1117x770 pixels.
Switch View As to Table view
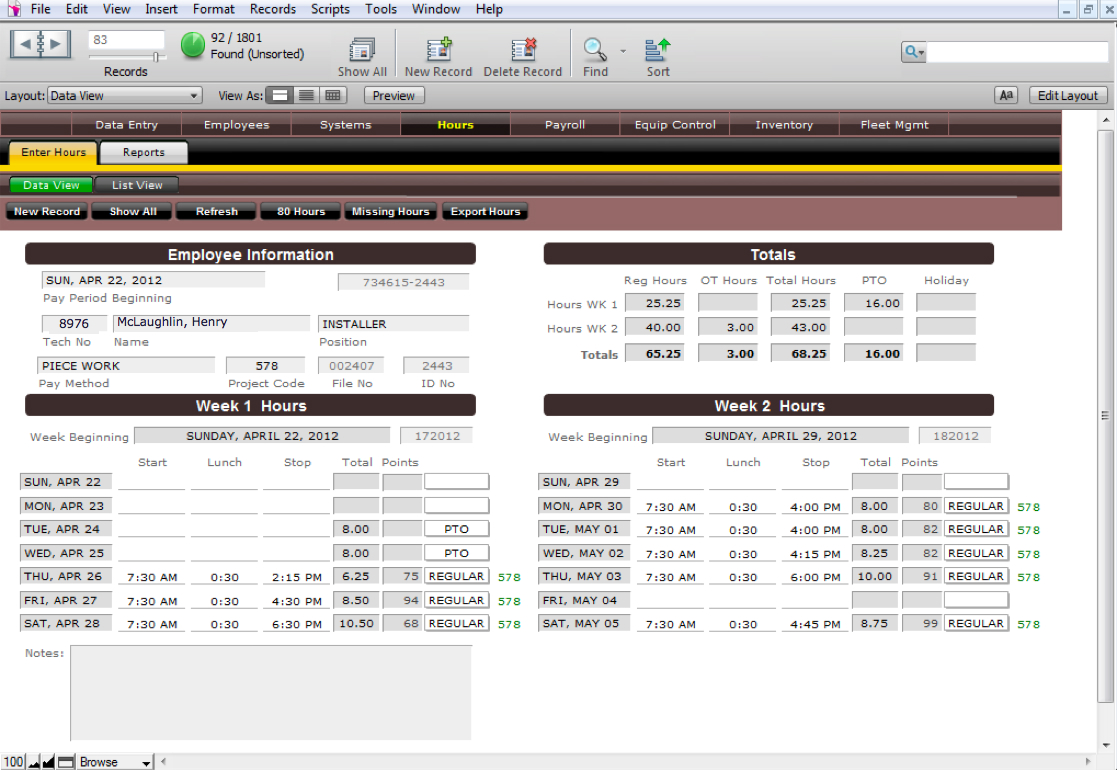333,96
